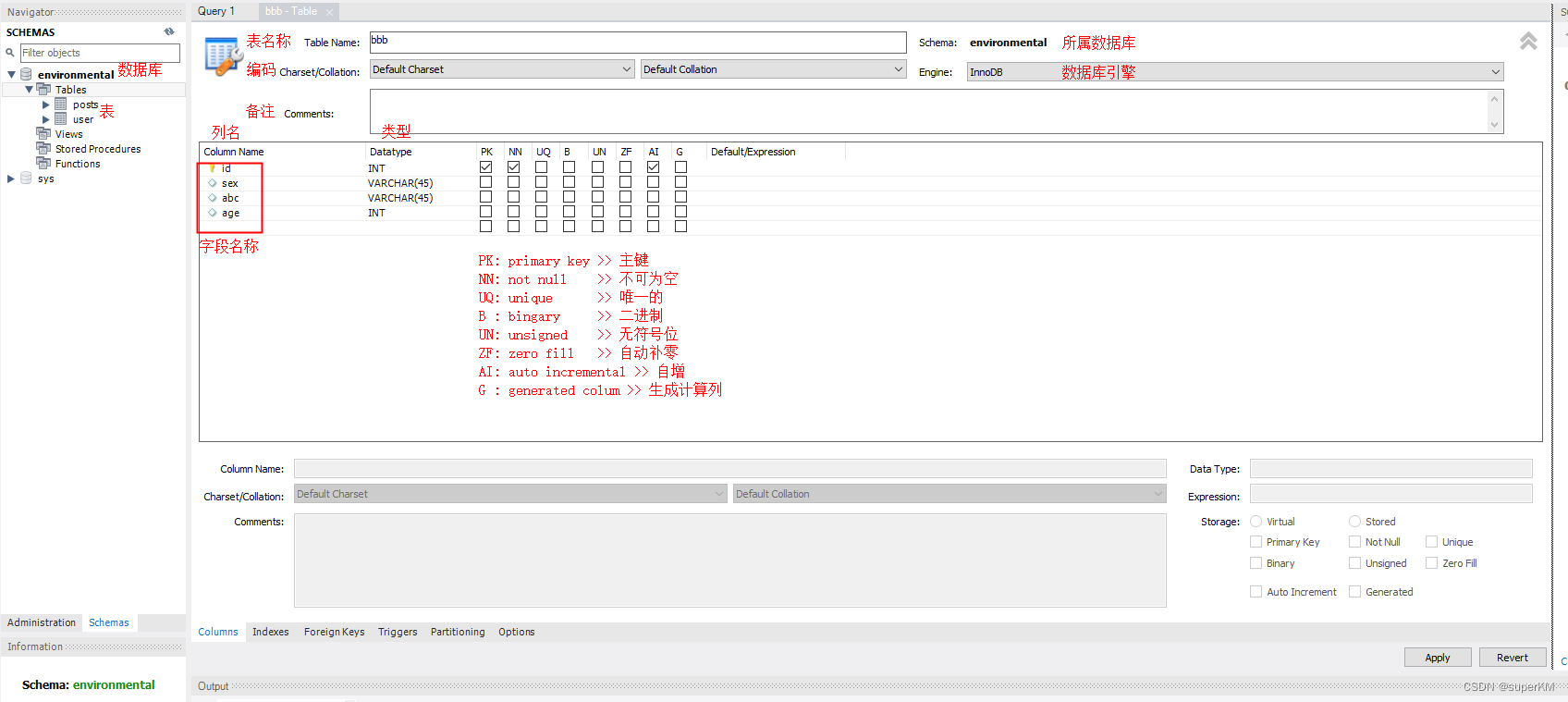1568x702 pixels.
Task: Toggle AI checkbox for id column
Action: tap(654, 167)
